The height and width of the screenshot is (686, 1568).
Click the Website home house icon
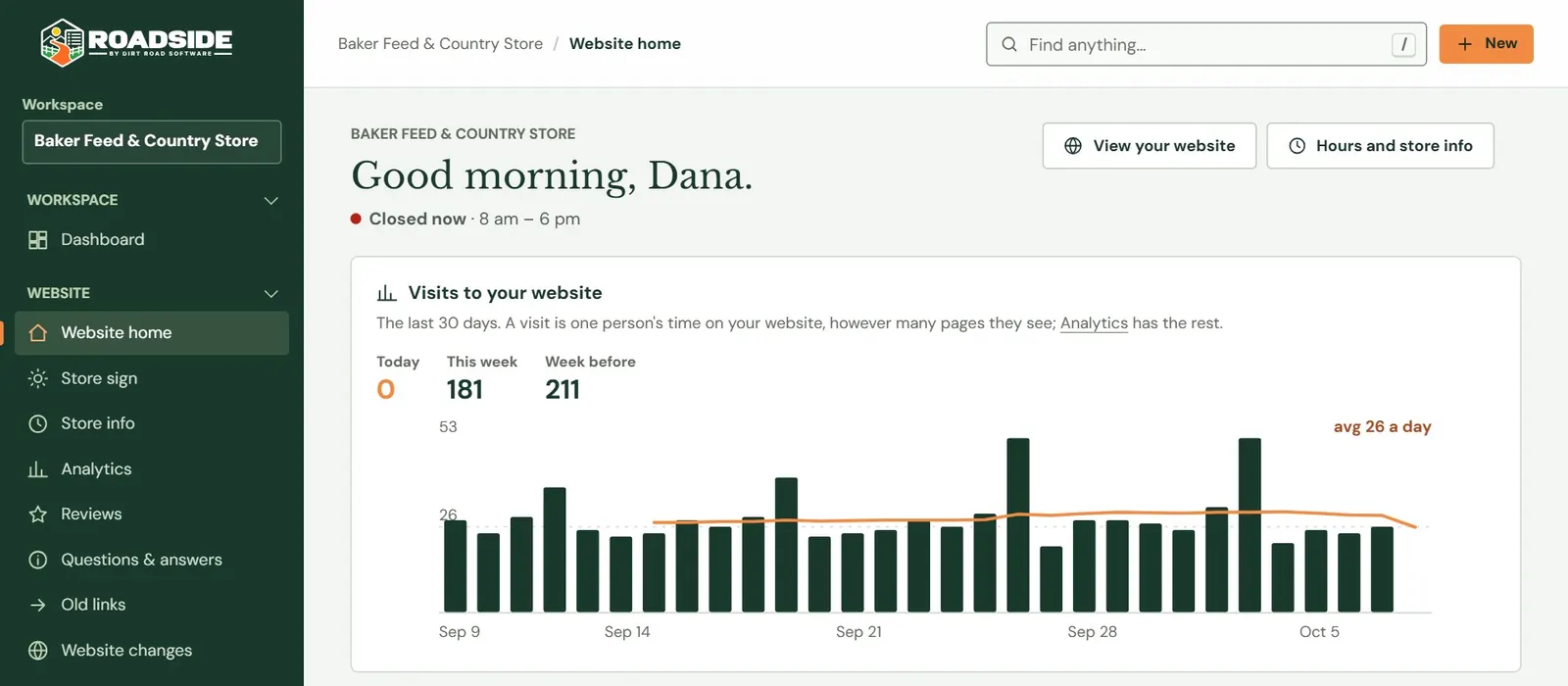[x=38, y=333]
